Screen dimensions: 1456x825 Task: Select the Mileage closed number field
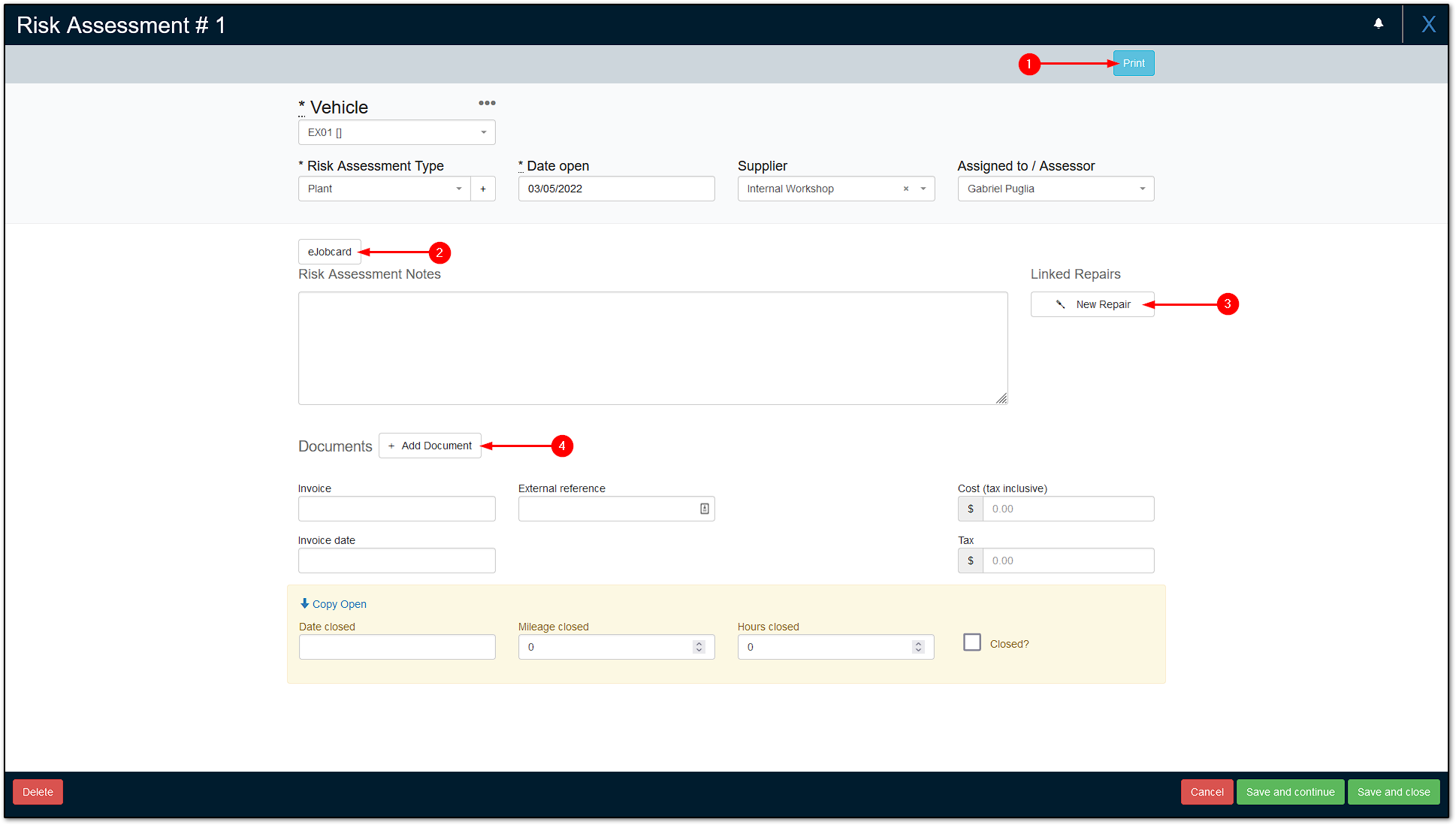click(x=616, y=647)
